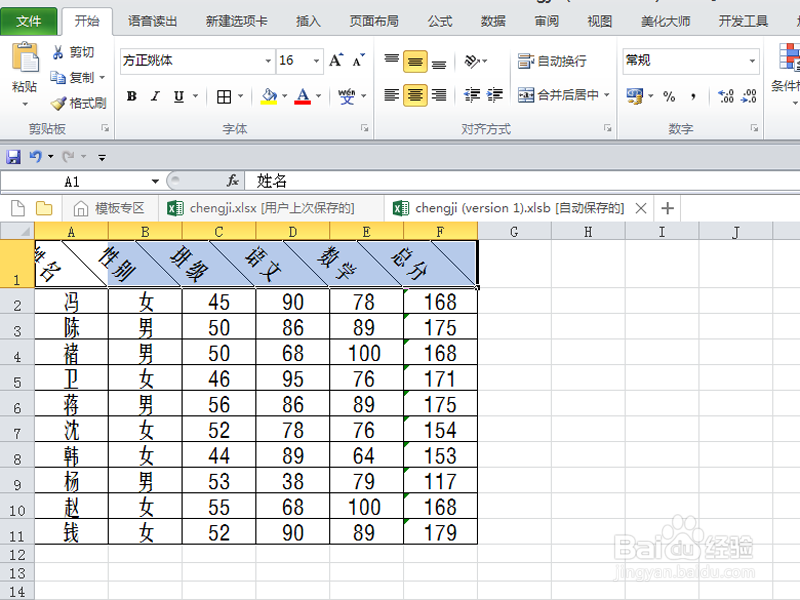The image size is (800, 600).
Task: Click the Copy icon
Action: click(58, 77)
